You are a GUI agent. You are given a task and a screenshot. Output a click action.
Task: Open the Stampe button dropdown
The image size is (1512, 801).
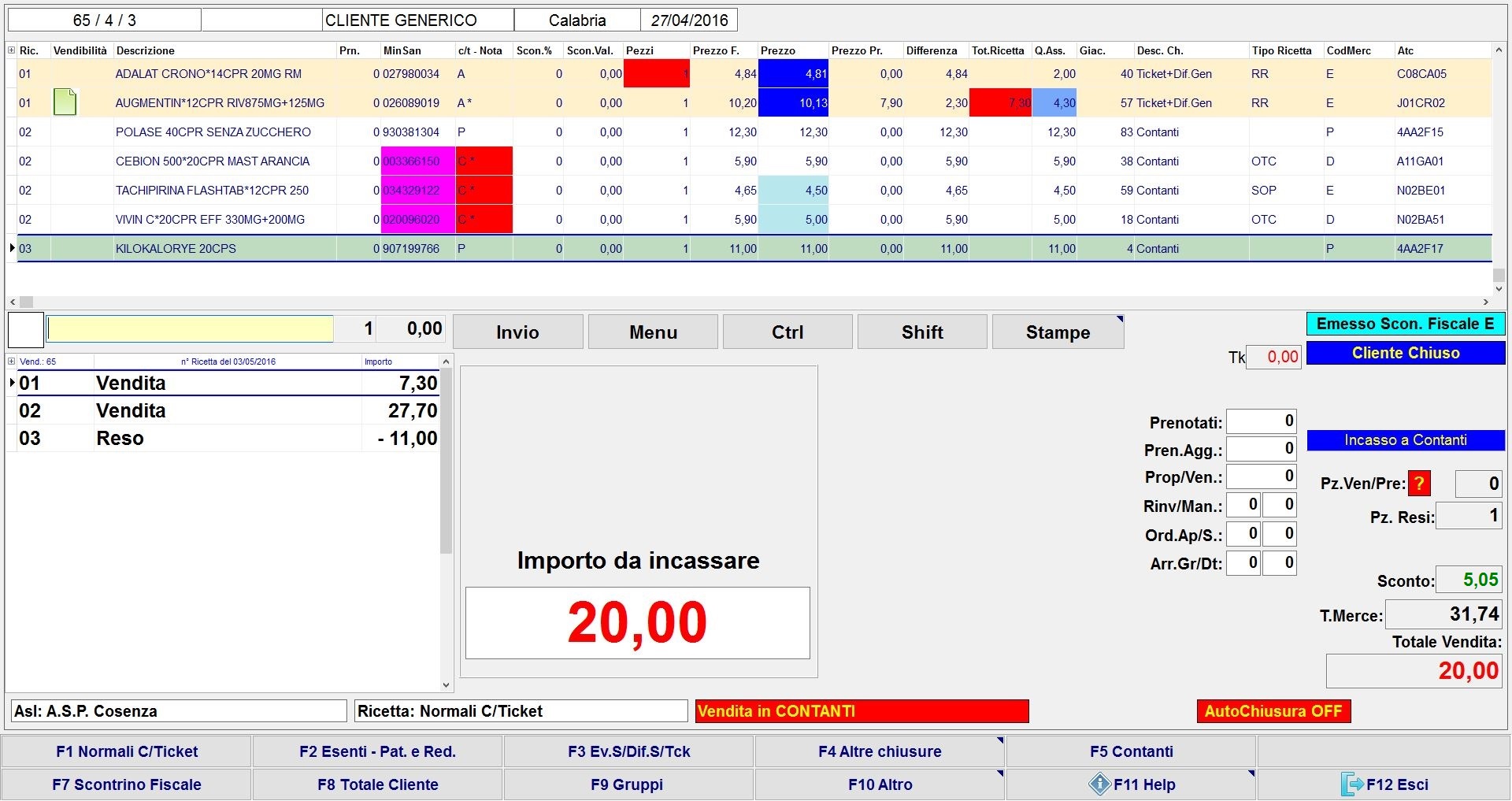click(x=1119, y=319)
